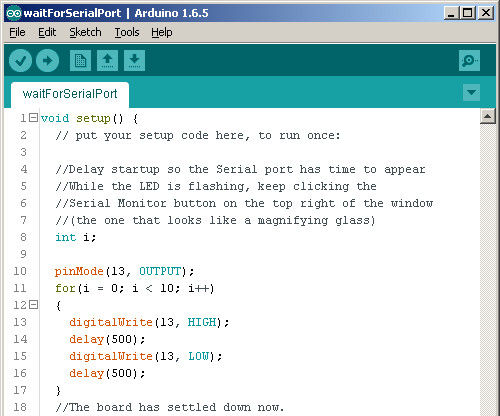Click the vertical scrollbar track

[488, 270]
